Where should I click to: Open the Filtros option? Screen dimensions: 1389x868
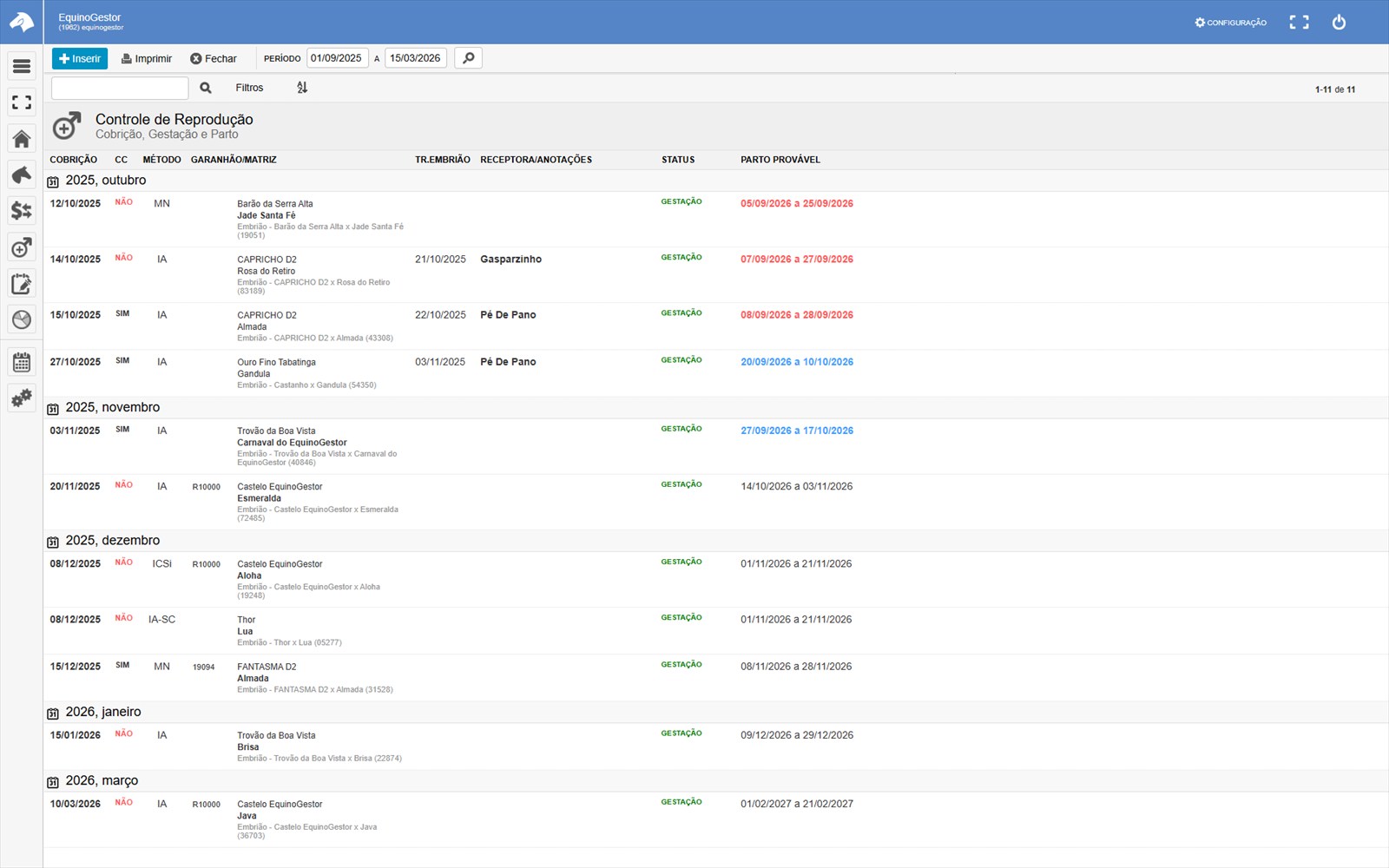pyautogui.click(x=249, y=88)
